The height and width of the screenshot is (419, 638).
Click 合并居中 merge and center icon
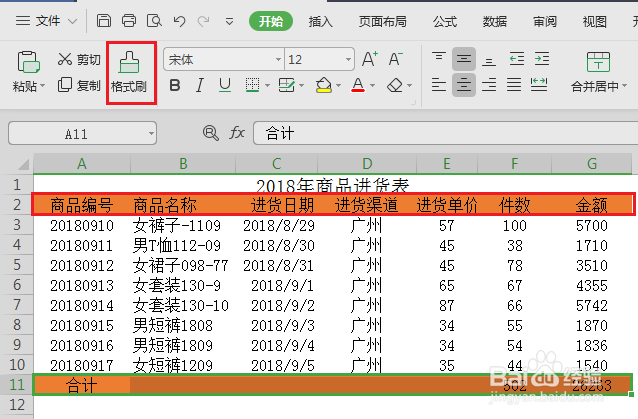pyautogui.click(x=598, y=62)
